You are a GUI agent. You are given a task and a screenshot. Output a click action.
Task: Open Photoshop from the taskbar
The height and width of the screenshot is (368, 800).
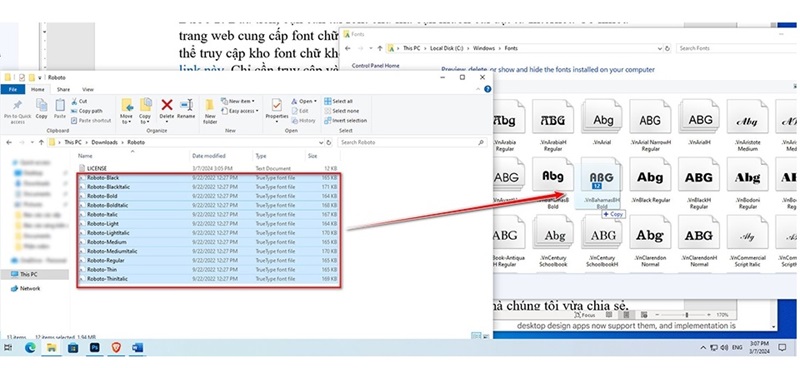[94, 348]
